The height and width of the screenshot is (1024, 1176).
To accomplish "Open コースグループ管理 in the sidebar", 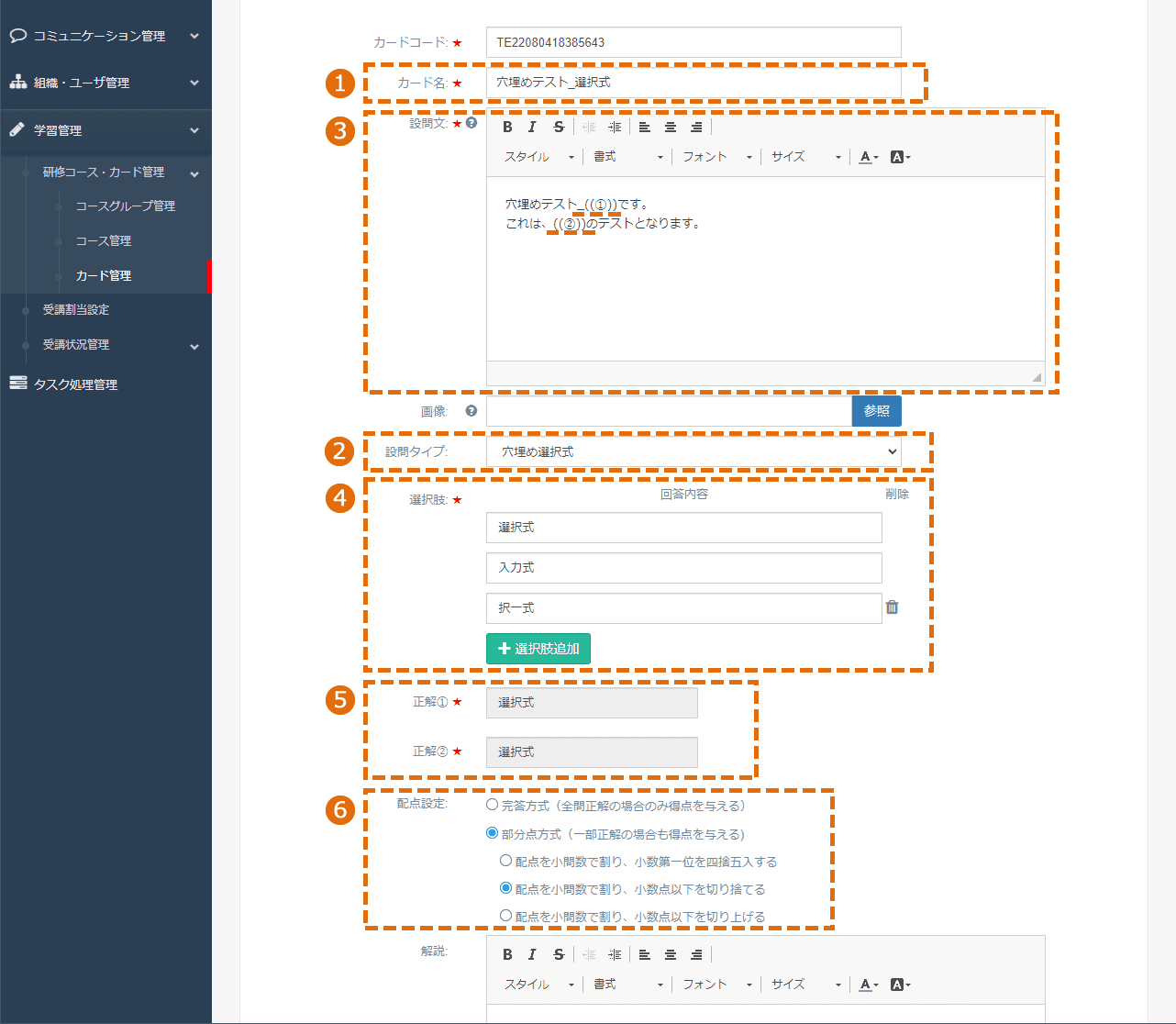I will 126,206.
